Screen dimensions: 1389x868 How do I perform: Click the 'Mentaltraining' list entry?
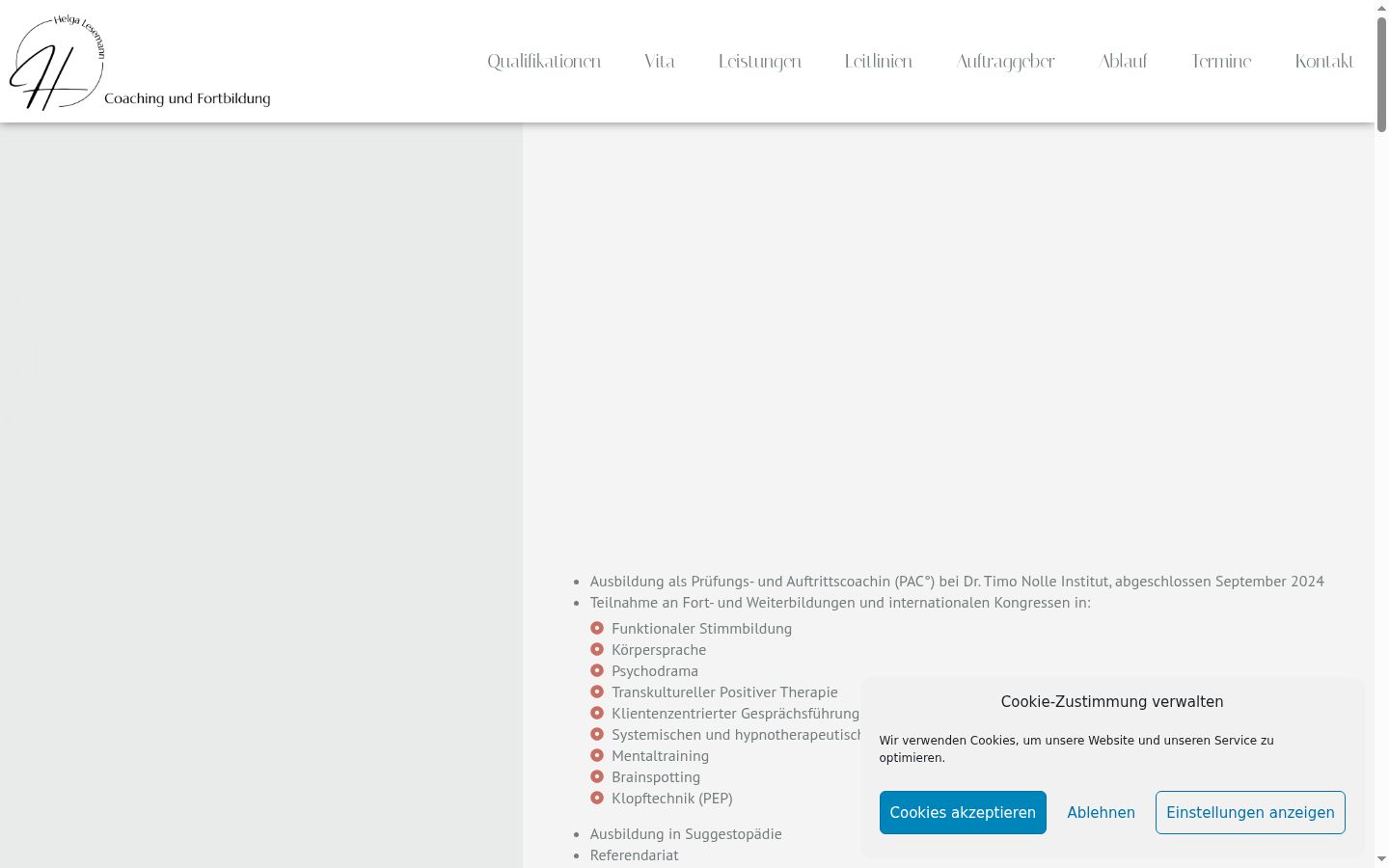660,756
